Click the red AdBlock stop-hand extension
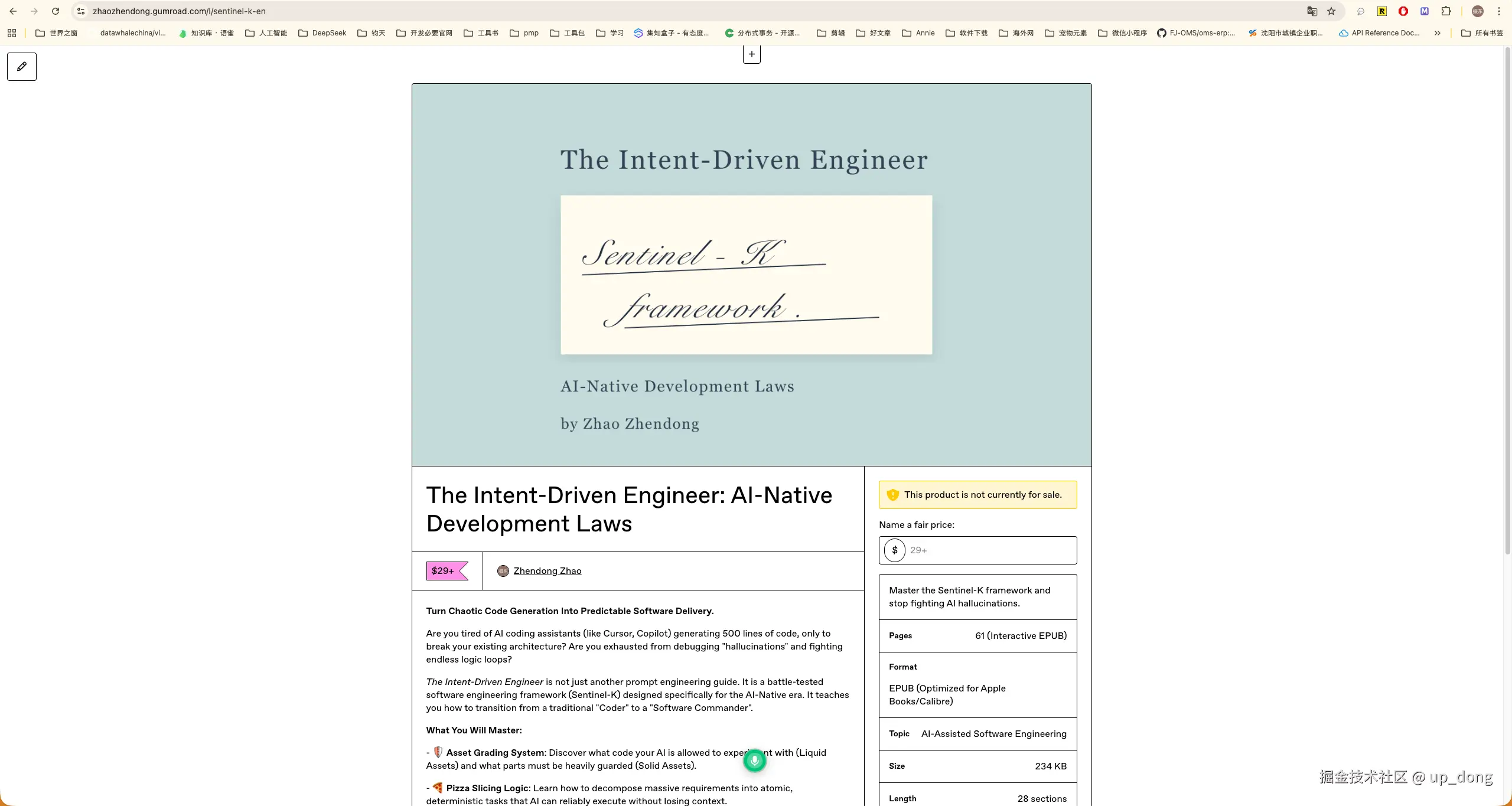 coord(1403,11)
